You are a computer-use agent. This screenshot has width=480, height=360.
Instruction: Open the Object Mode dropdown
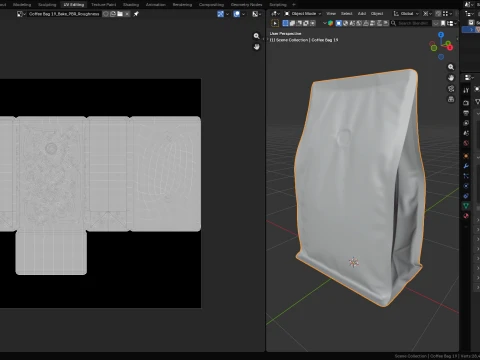tap(303, 14)
